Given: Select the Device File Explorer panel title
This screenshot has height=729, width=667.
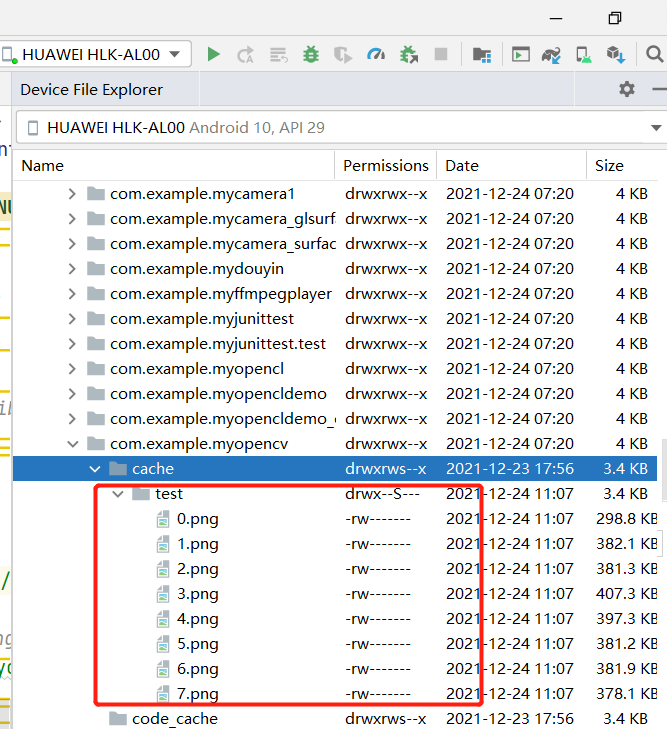Looking at the screenshot, I should coord(92,89).
